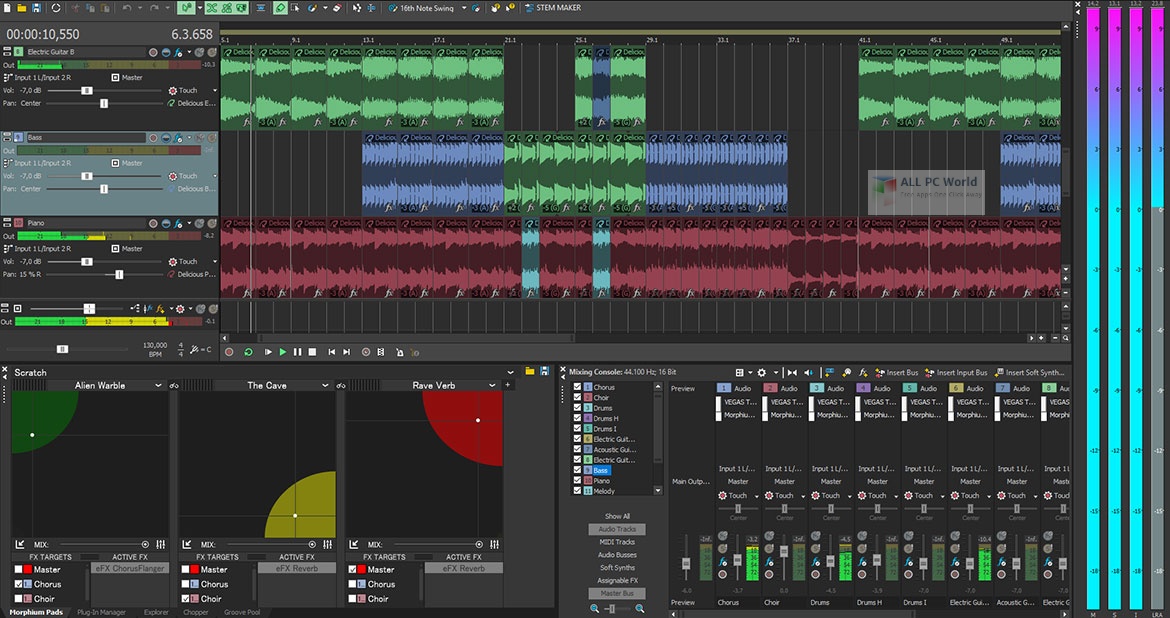1170x618 pixels.
Task: Jump to project end in transport bar
Action: click(x=347, y=352)
